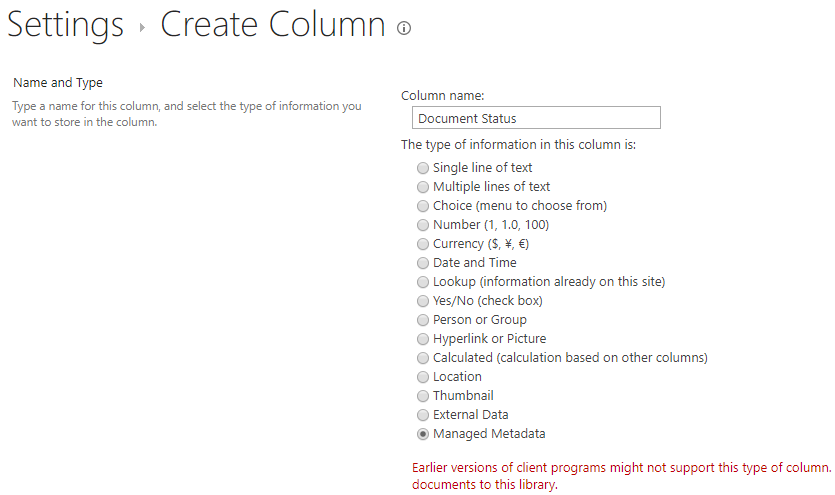Click the selected Managed Metadata radio
The image size is (835, 495).
click(x=423, y=434)
